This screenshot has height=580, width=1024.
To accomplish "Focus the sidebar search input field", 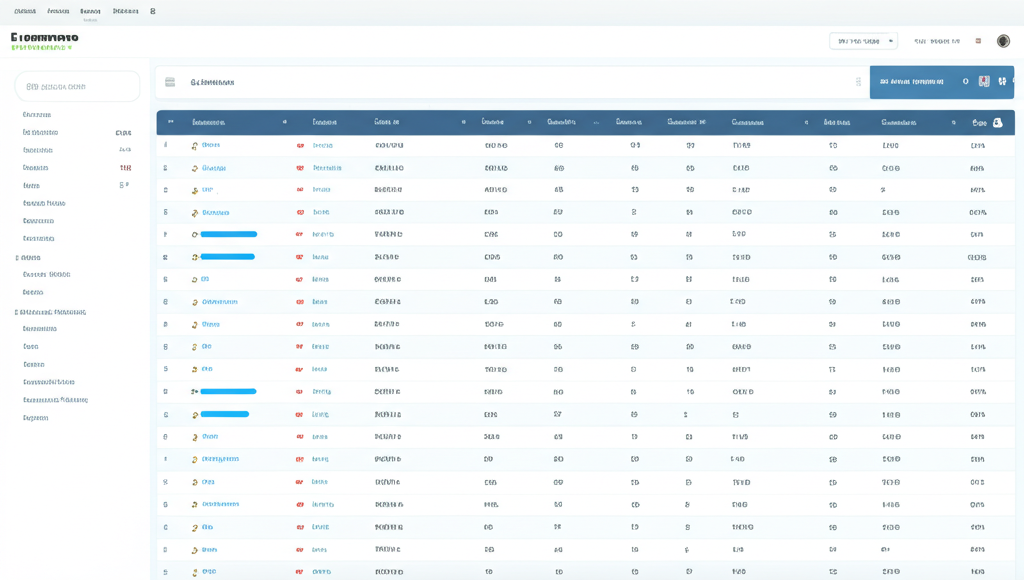I will click(77, 86).
